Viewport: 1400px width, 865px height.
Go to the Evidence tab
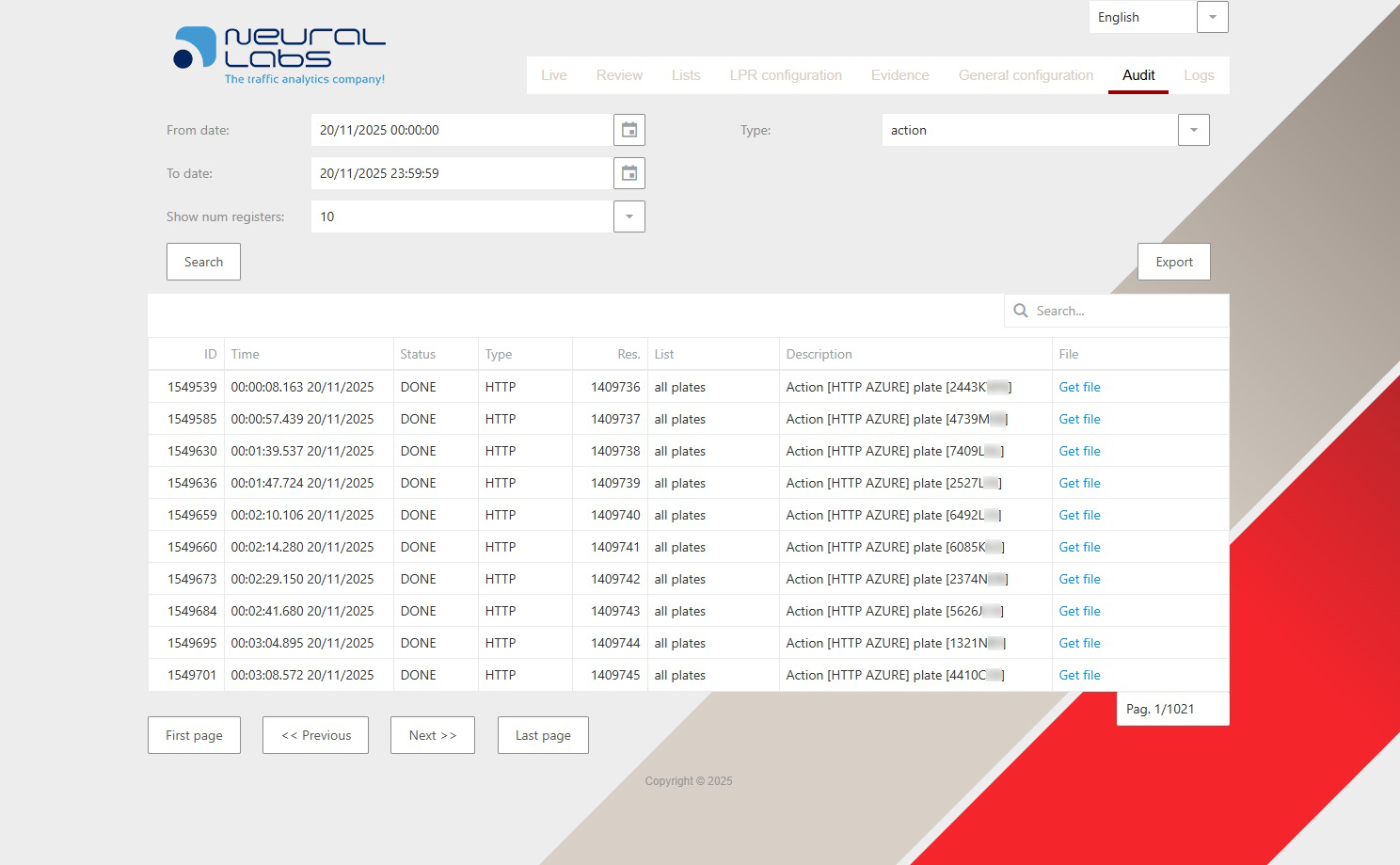(899, 75)
